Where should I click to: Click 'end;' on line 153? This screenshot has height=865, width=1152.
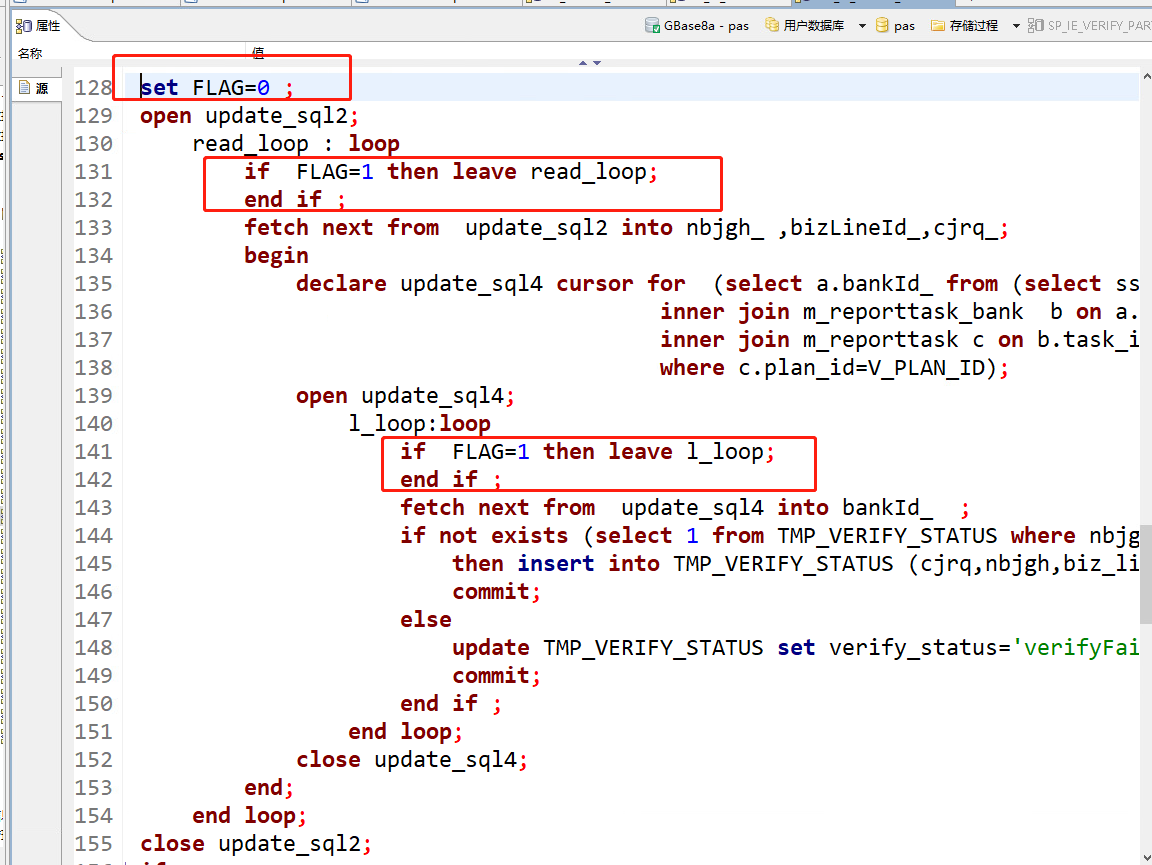click(x=269, y=787)
